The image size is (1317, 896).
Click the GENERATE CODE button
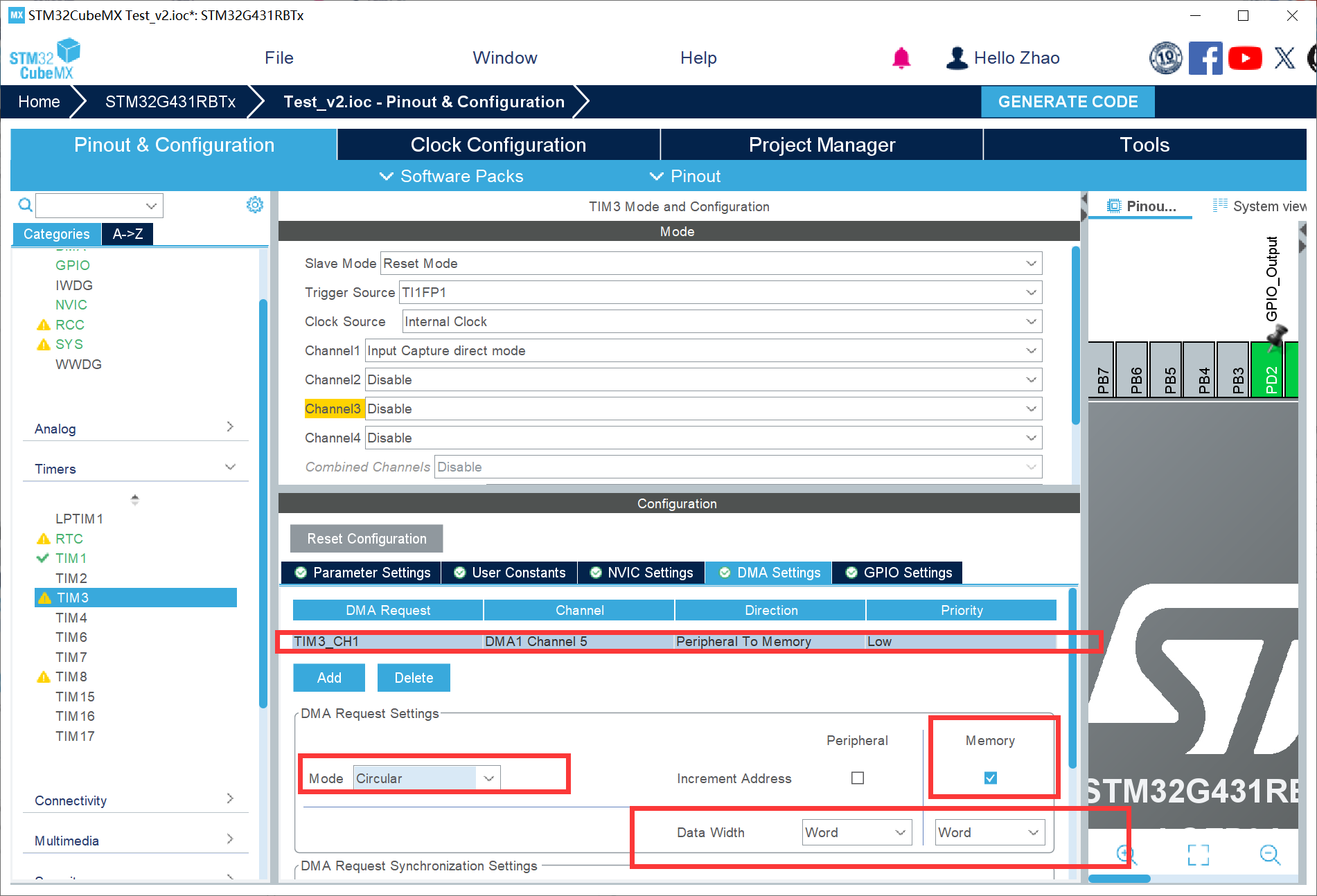pos(1068,102)
